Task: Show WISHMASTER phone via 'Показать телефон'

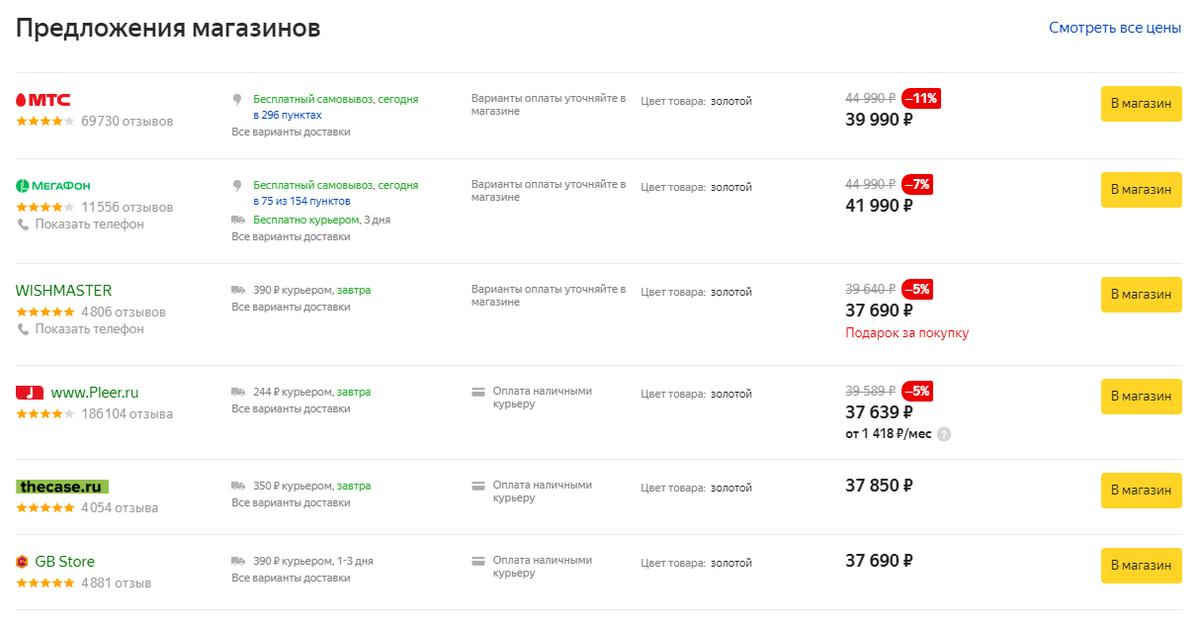Action: (89, 328)
